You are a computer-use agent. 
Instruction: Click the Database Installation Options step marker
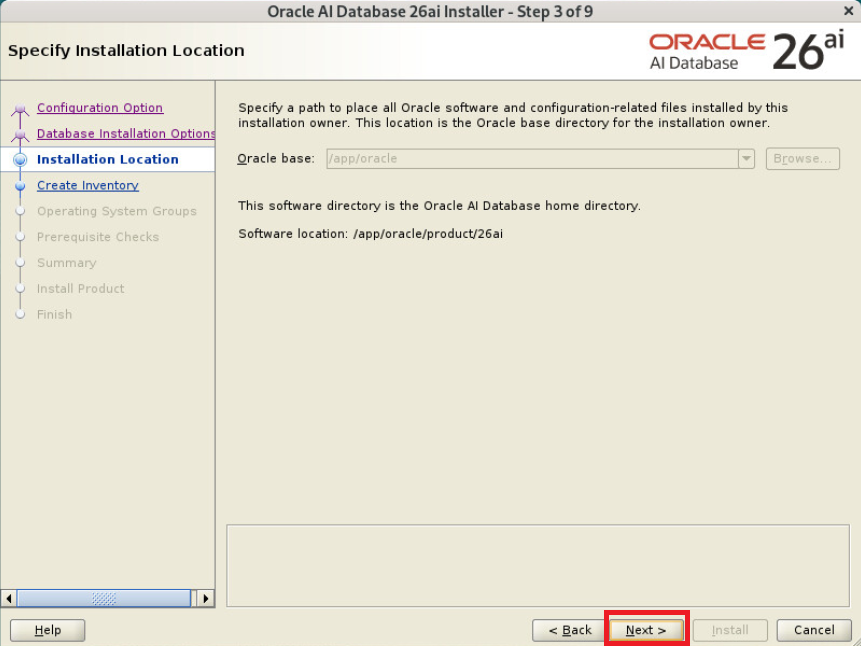(x=20, y=135)
